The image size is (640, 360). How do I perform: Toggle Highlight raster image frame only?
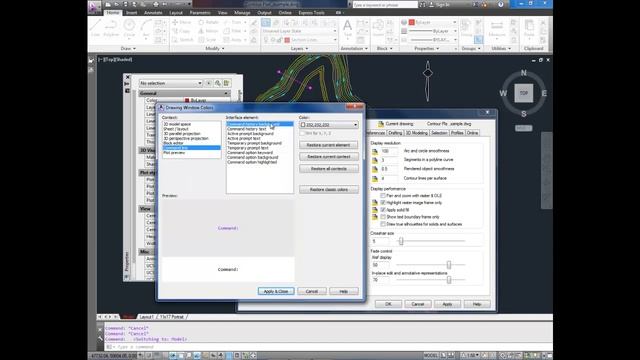point(383,202)
